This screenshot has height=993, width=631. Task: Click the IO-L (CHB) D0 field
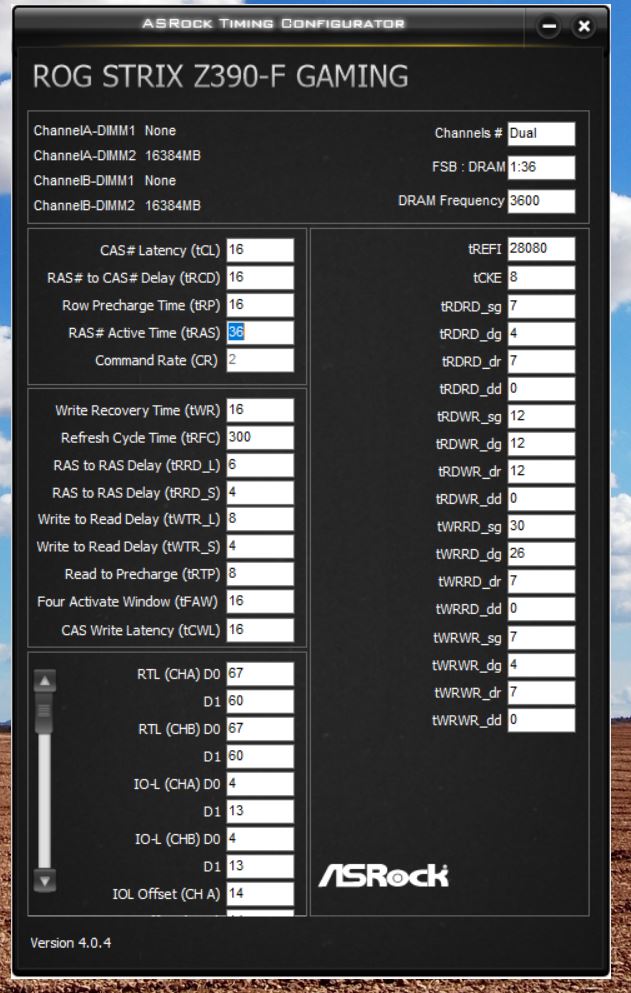260,838
